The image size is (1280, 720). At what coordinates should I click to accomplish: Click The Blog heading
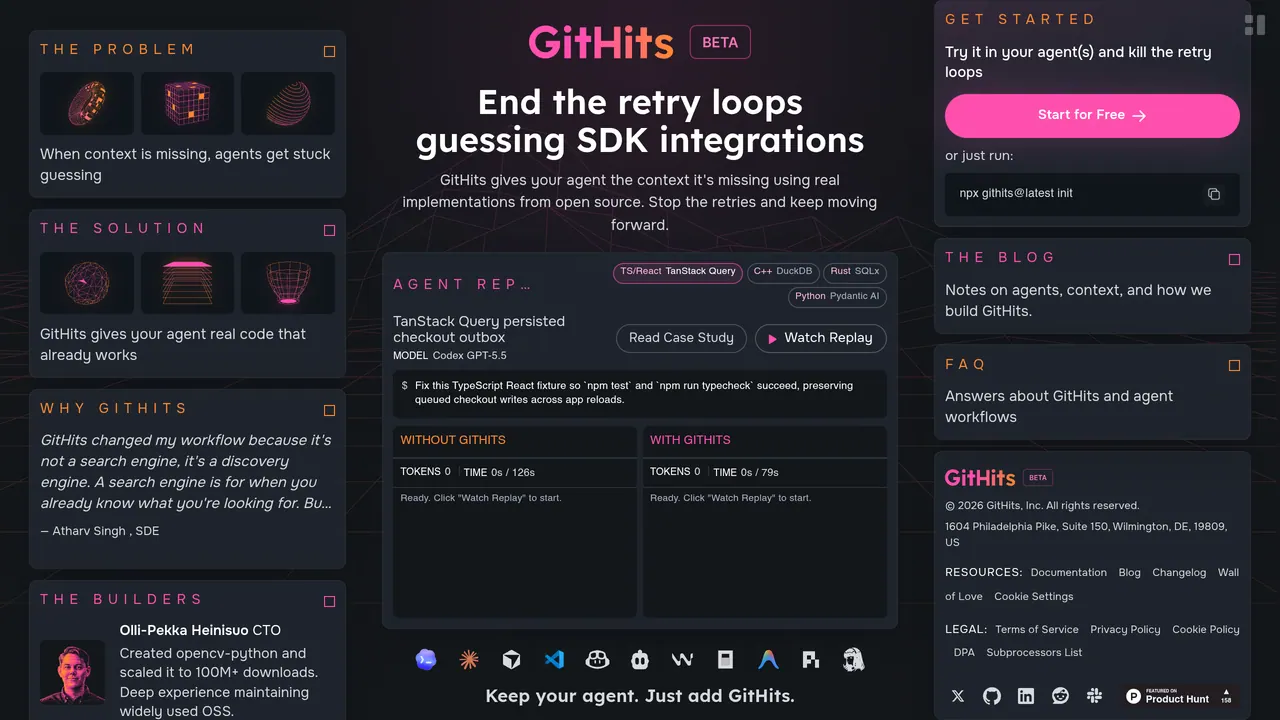1000,258
